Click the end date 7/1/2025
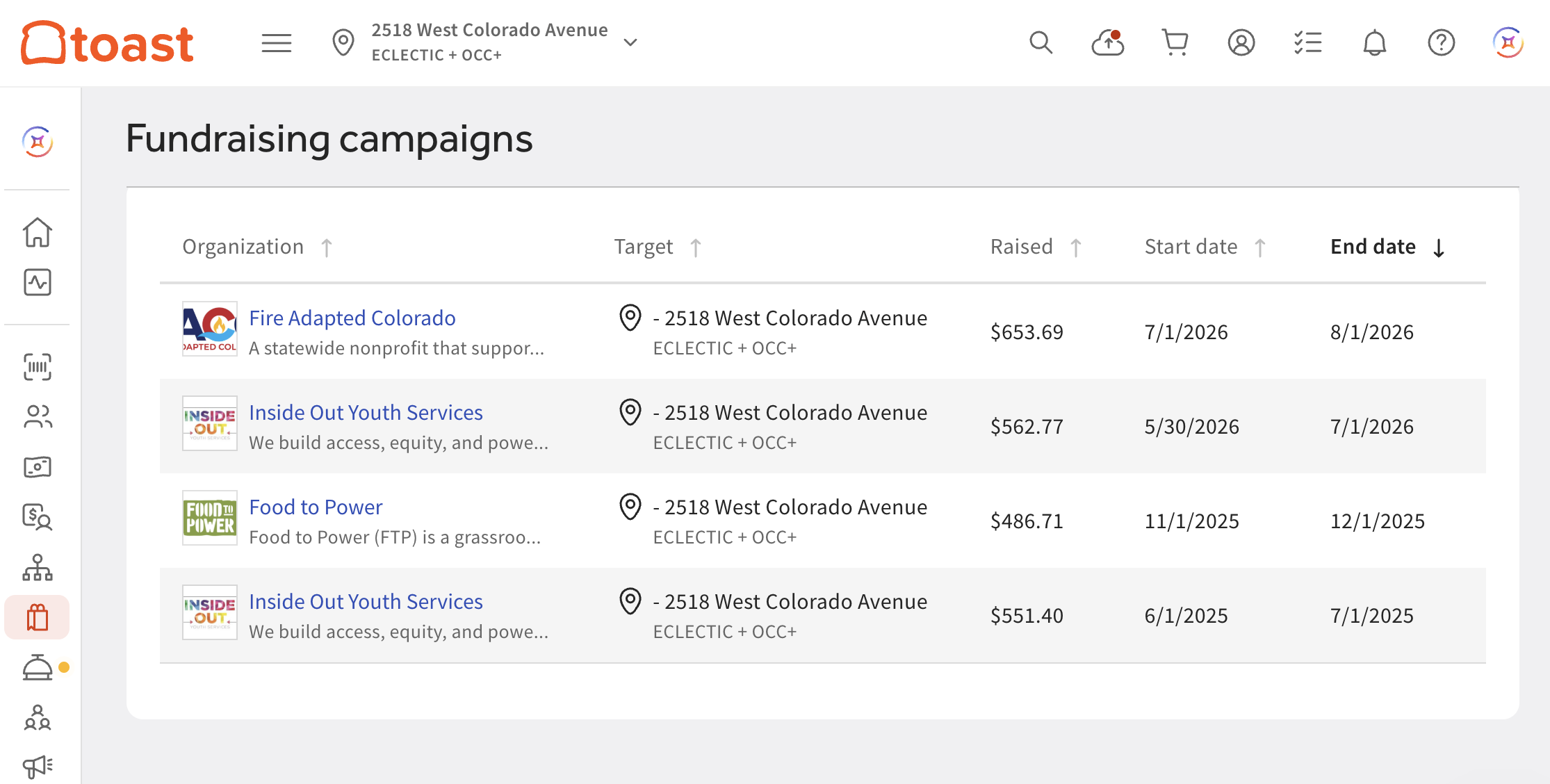 [x=1372, y=615]
